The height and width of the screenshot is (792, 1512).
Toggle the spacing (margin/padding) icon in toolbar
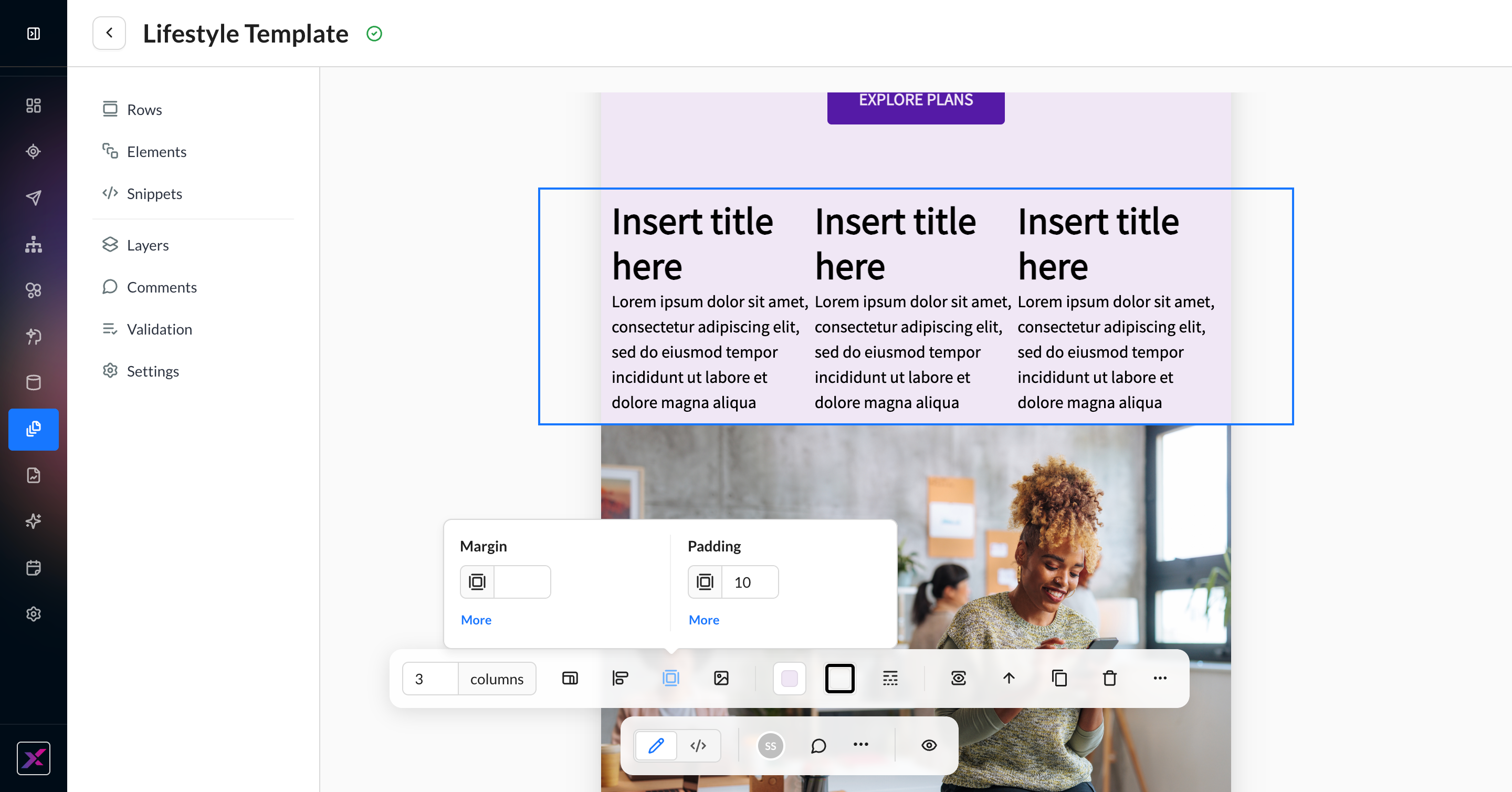click(671, 679)
